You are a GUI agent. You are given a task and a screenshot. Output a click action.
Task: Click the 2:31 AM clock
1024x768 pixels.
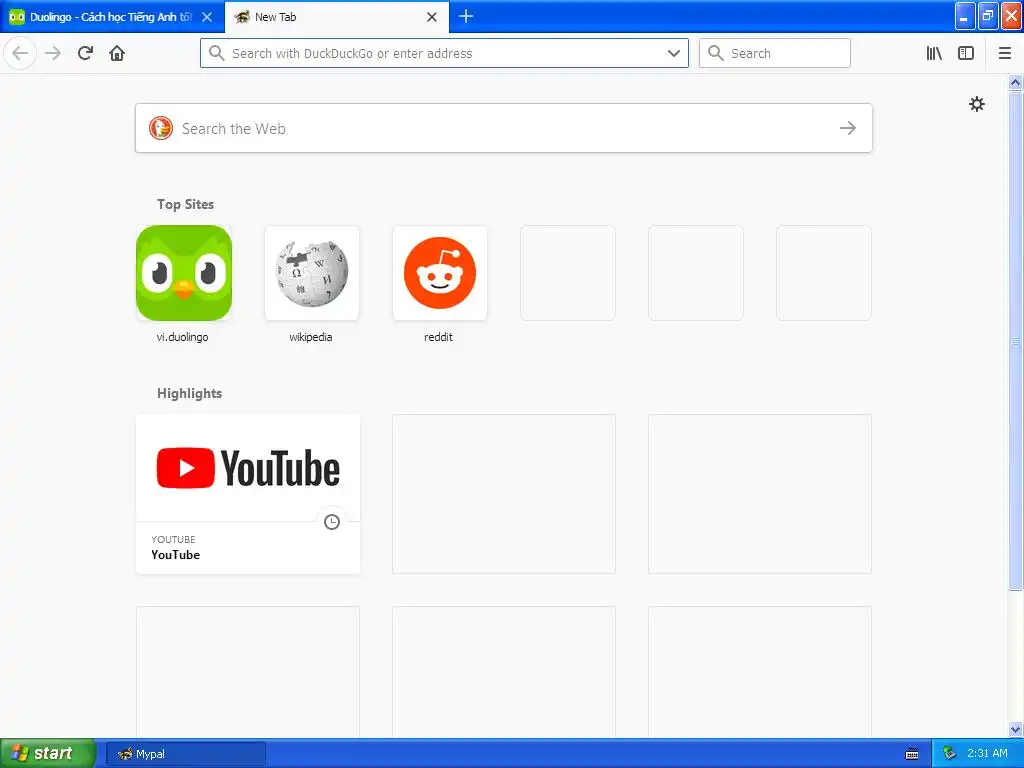point(987,753)
